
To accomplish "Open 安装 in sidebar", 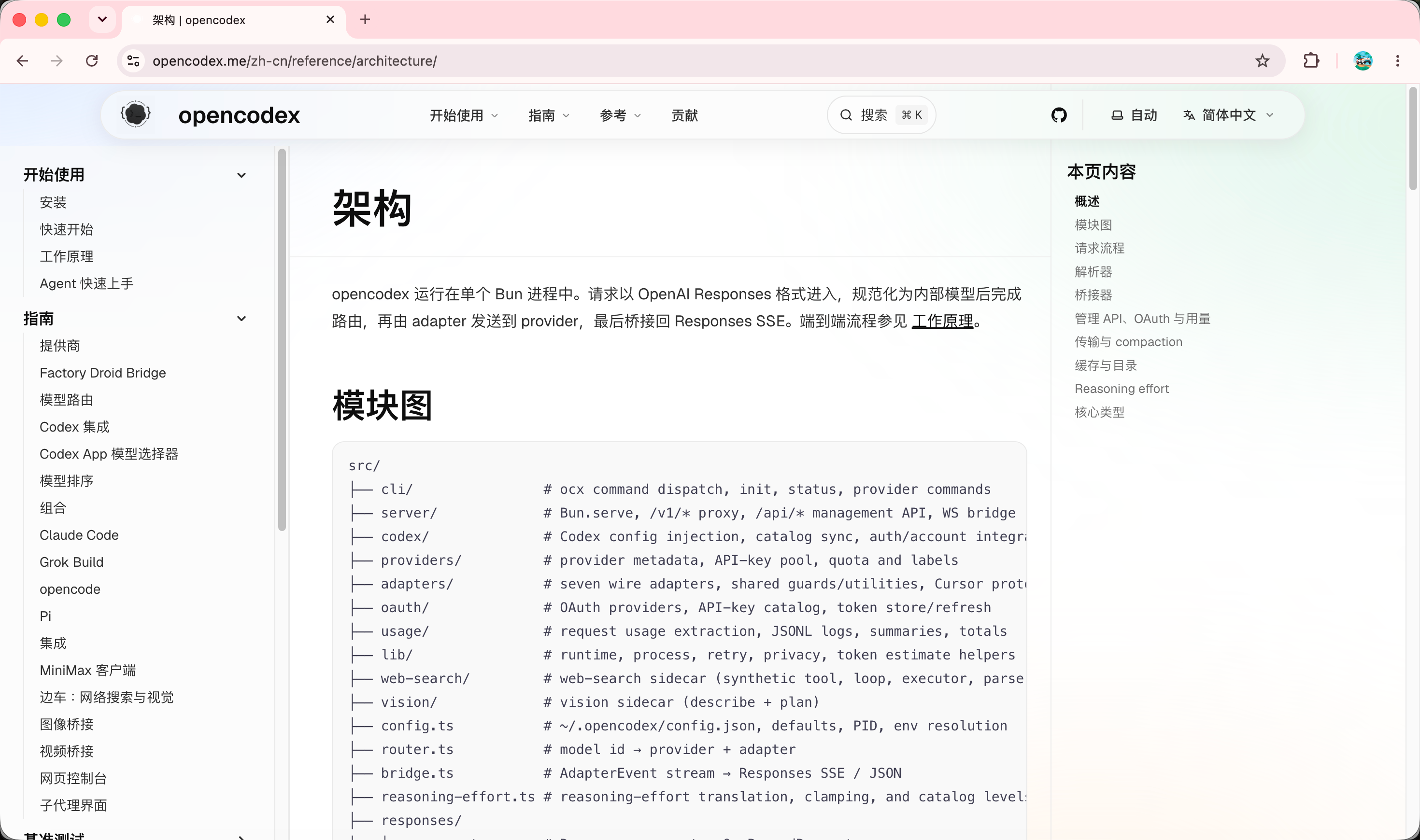I will [53, 202].
